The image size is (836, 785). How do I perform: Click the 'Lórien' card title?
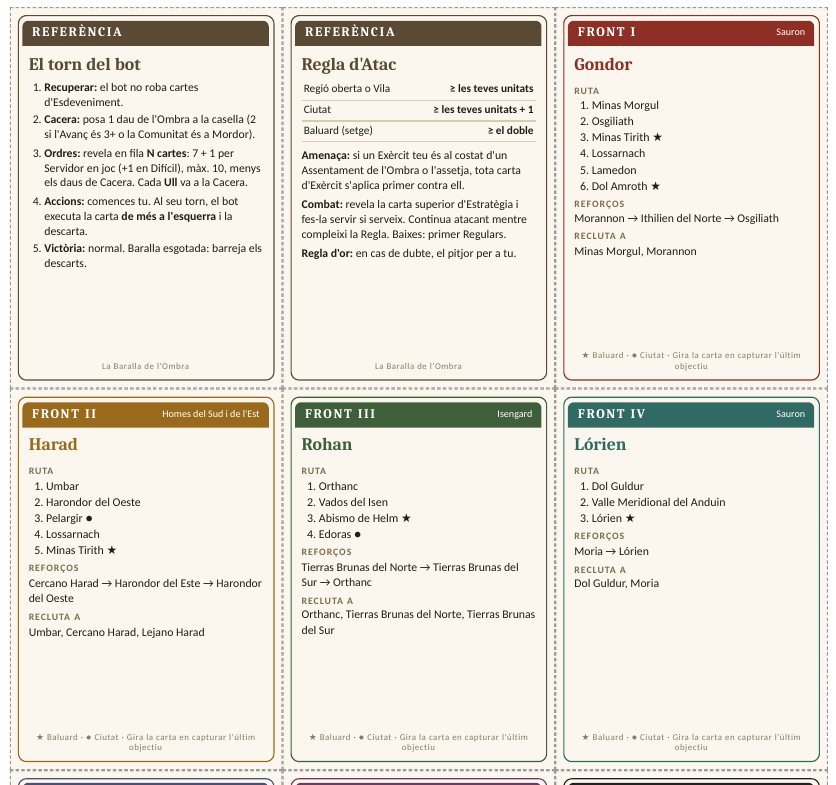click(600, 444)
